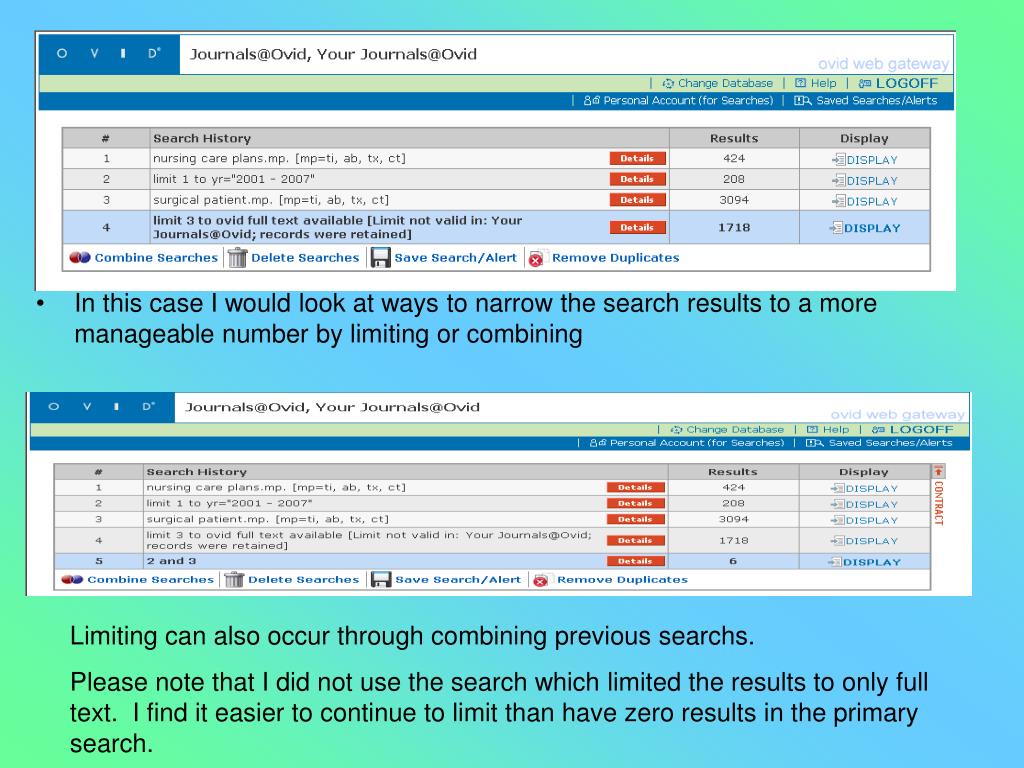Click Combine Searches icon in bottom screenshot
1024x768 pixels.
(x=72, y=579)
